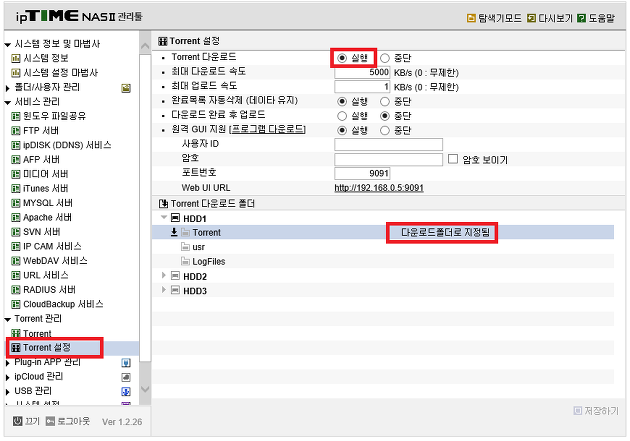Click the HDD1 drive icon

click(x=175, y=218)
